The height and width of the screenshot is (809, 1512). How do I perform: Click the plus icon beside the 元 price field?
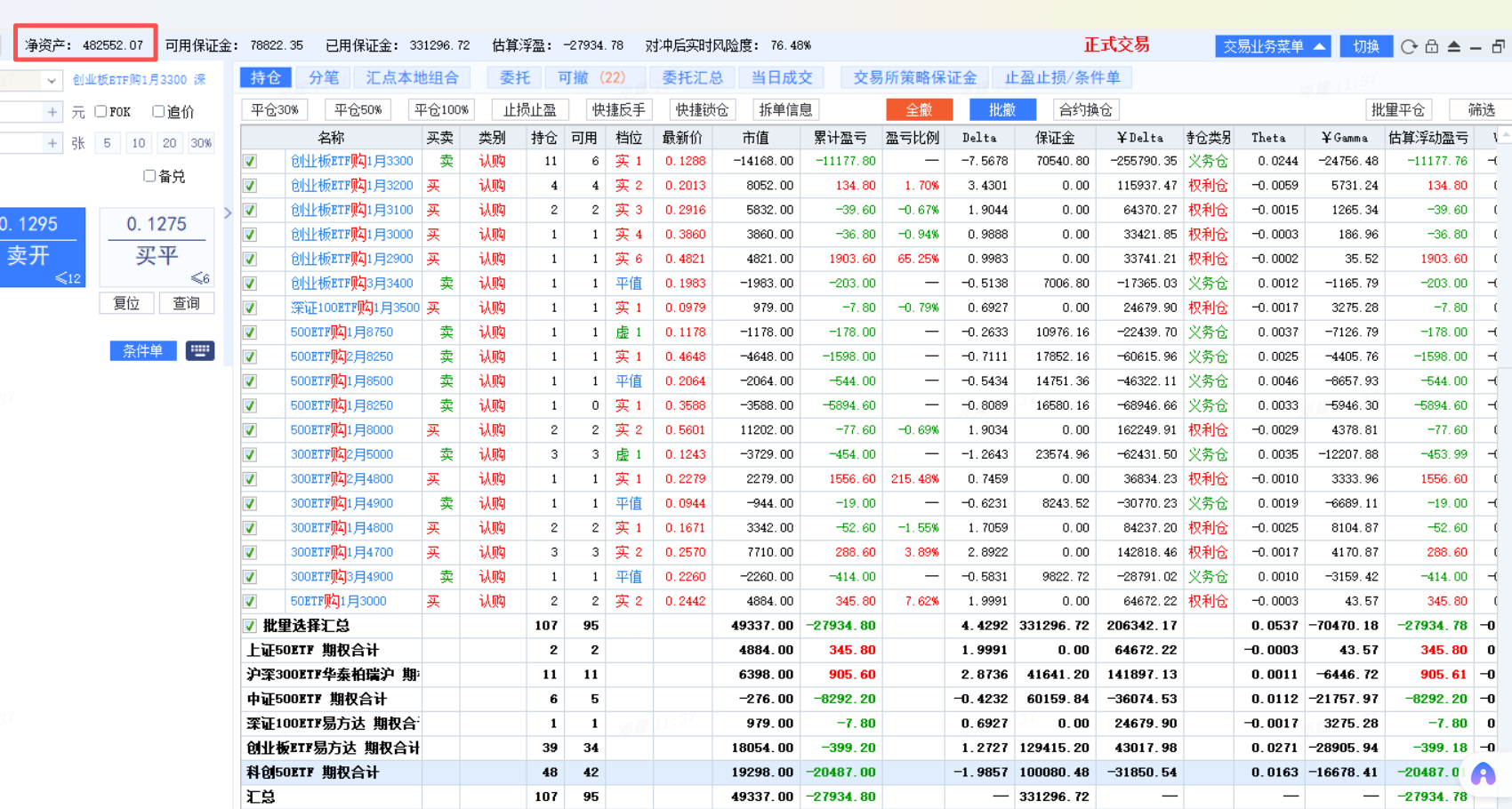52,112
